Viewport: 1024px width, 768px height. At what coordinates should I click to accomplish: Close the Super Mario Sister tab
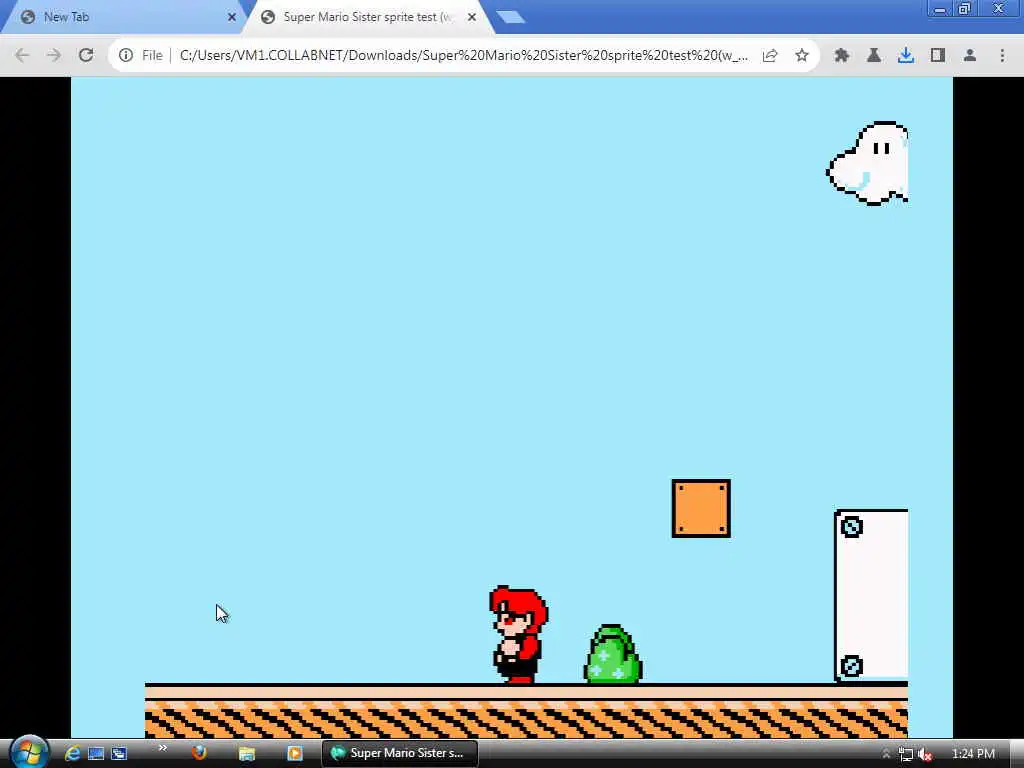click(472, 17)
